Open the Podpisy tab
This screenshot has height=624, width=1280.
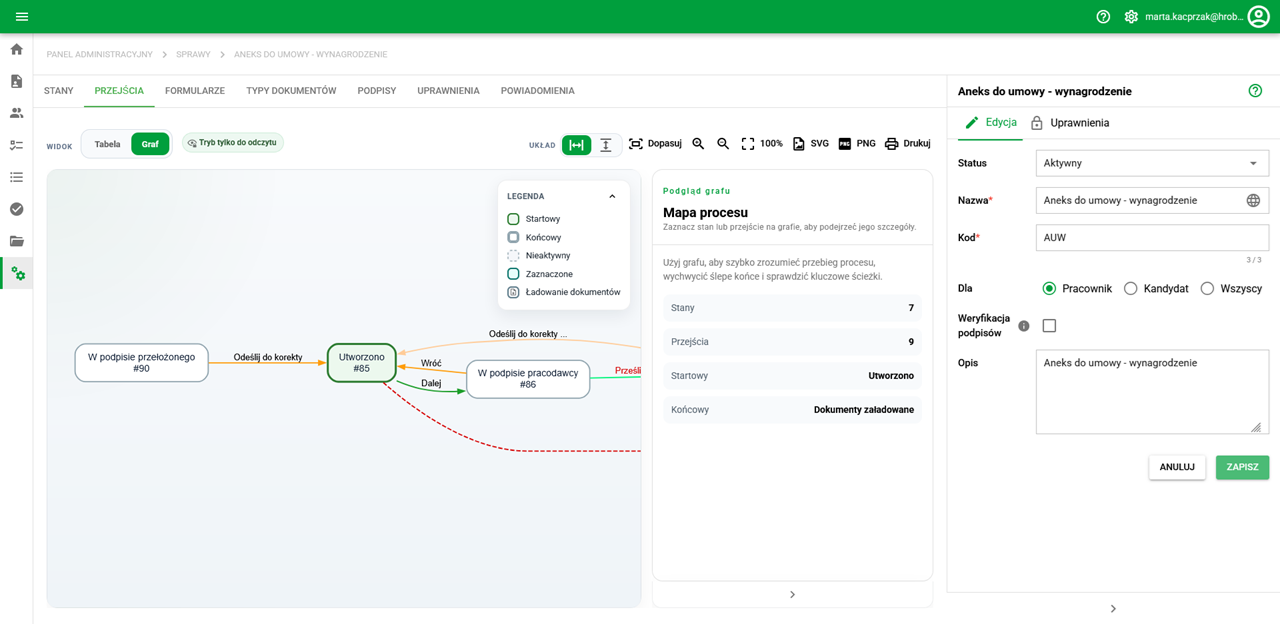coord(377,91)
